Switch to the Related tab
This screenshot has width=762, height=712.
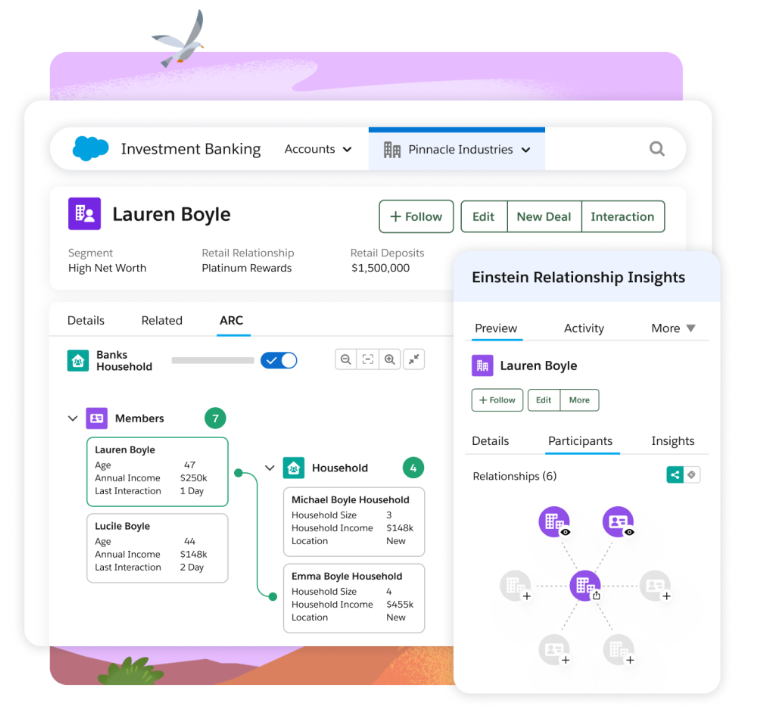(x=161, y=321)
